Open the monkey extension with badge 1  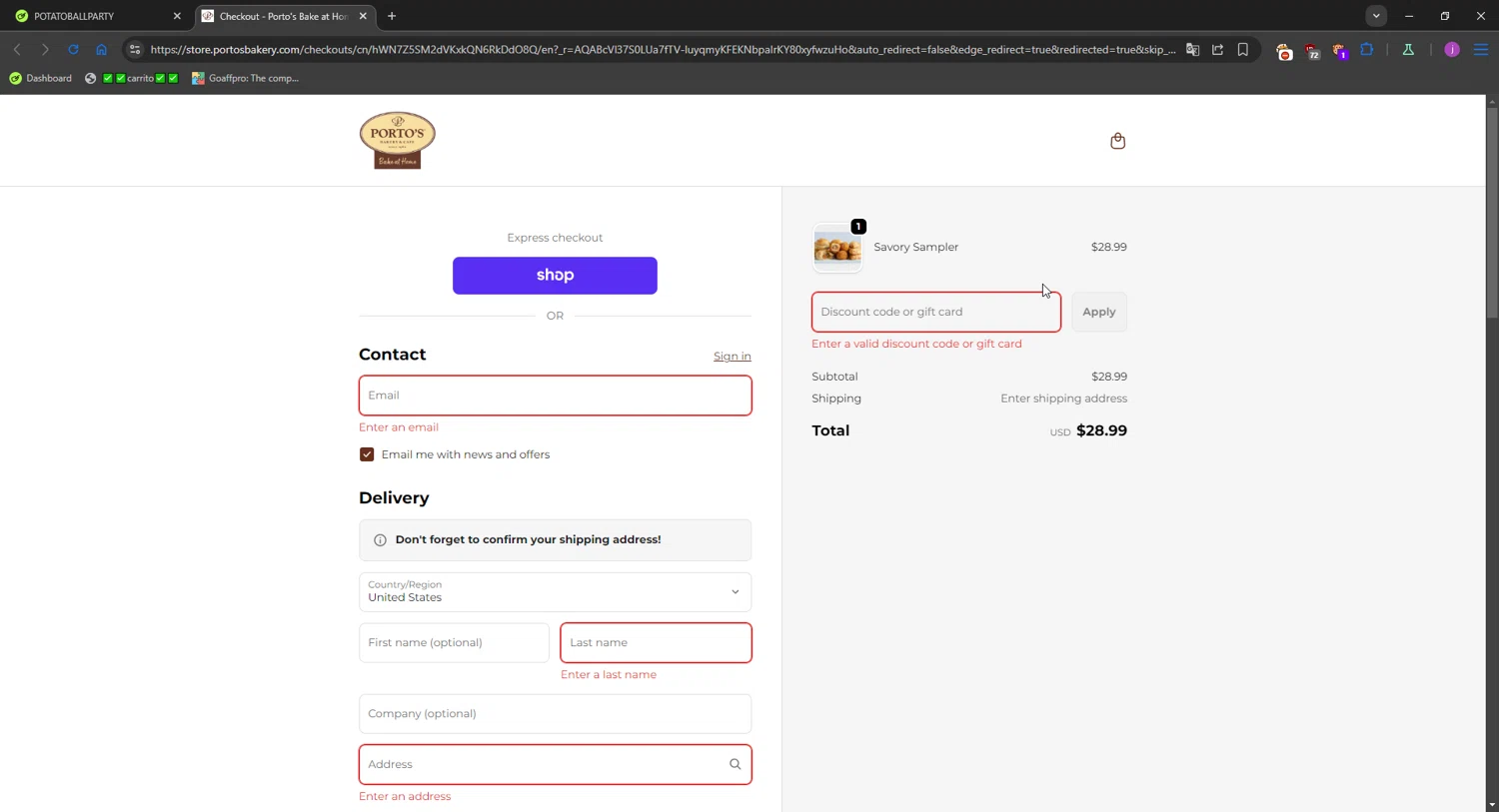click(1340, 51)
